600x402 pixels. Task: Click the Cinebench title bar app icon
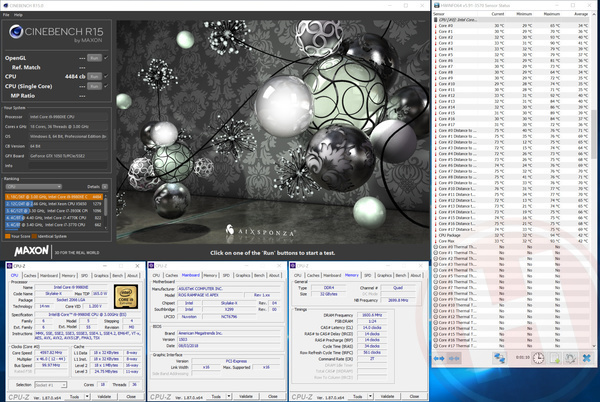coord(4,6)
